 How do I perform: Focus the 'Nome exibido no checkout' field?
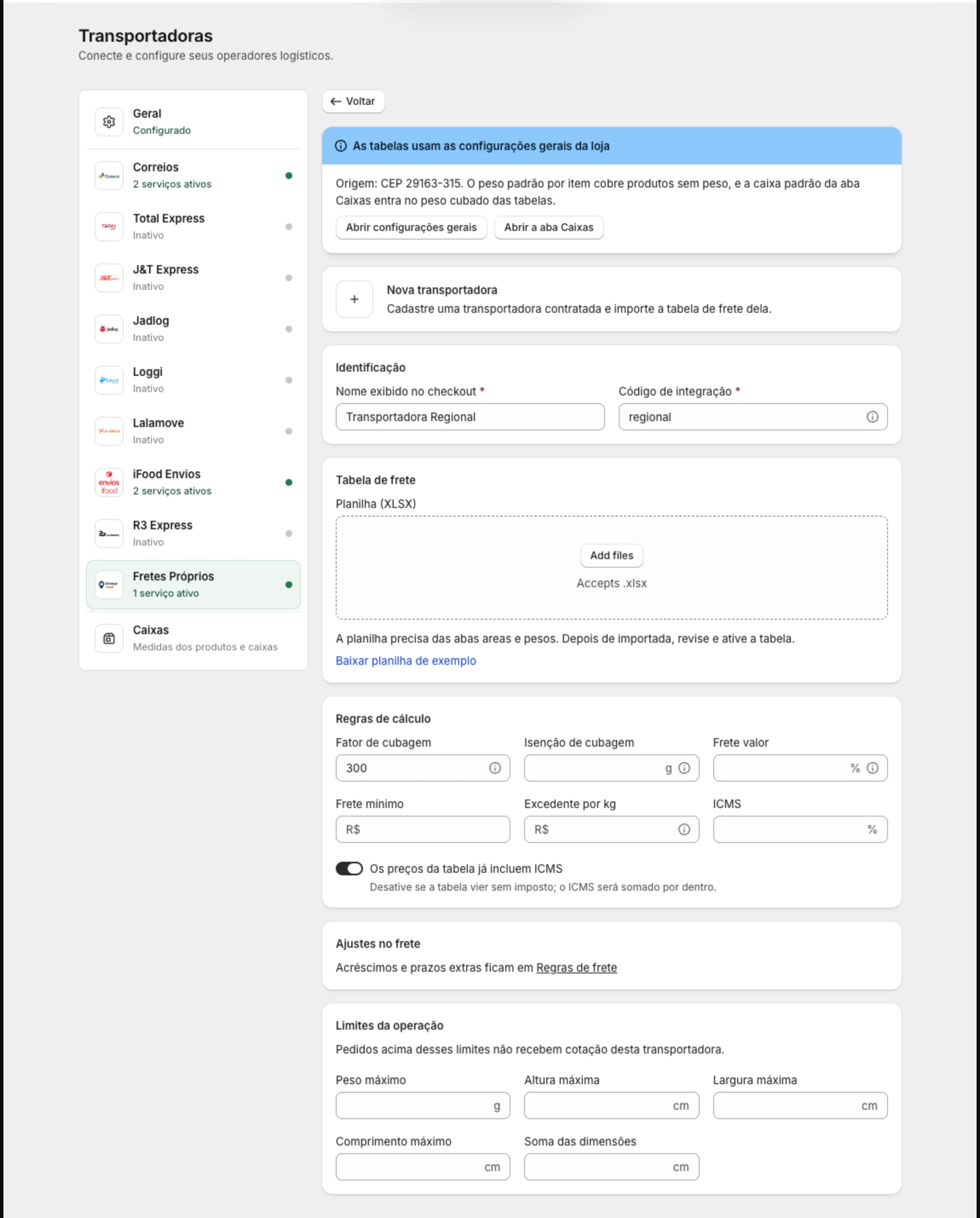pos(470,417)
